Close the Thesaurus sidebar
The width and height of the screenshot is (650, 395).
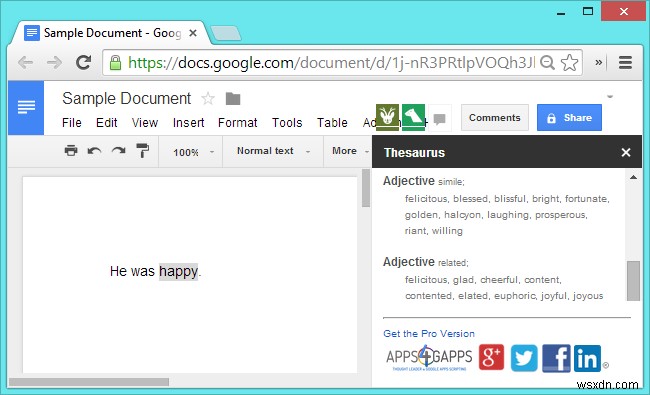pos(626,153)
